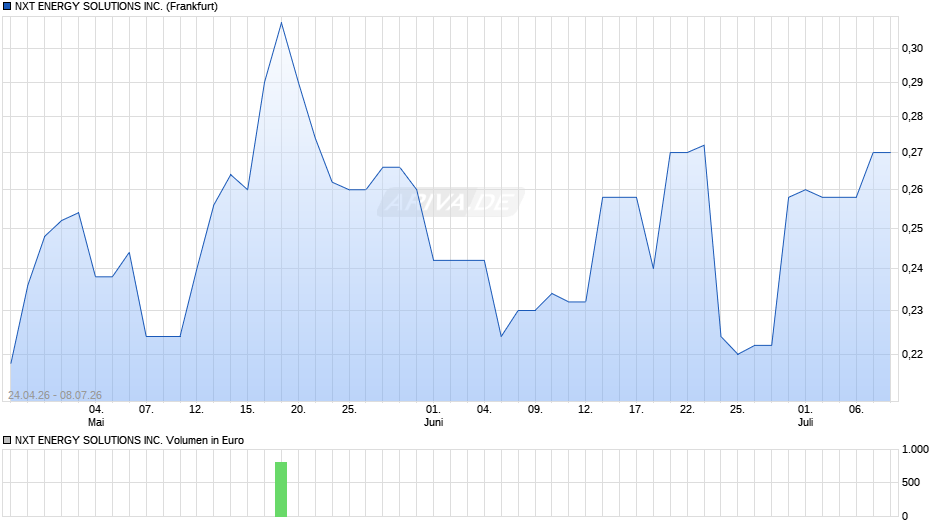The width and height of the screenshot is (940, 526).
Task: Click the 01. Juli date label
Action: (x=805, y=416)
